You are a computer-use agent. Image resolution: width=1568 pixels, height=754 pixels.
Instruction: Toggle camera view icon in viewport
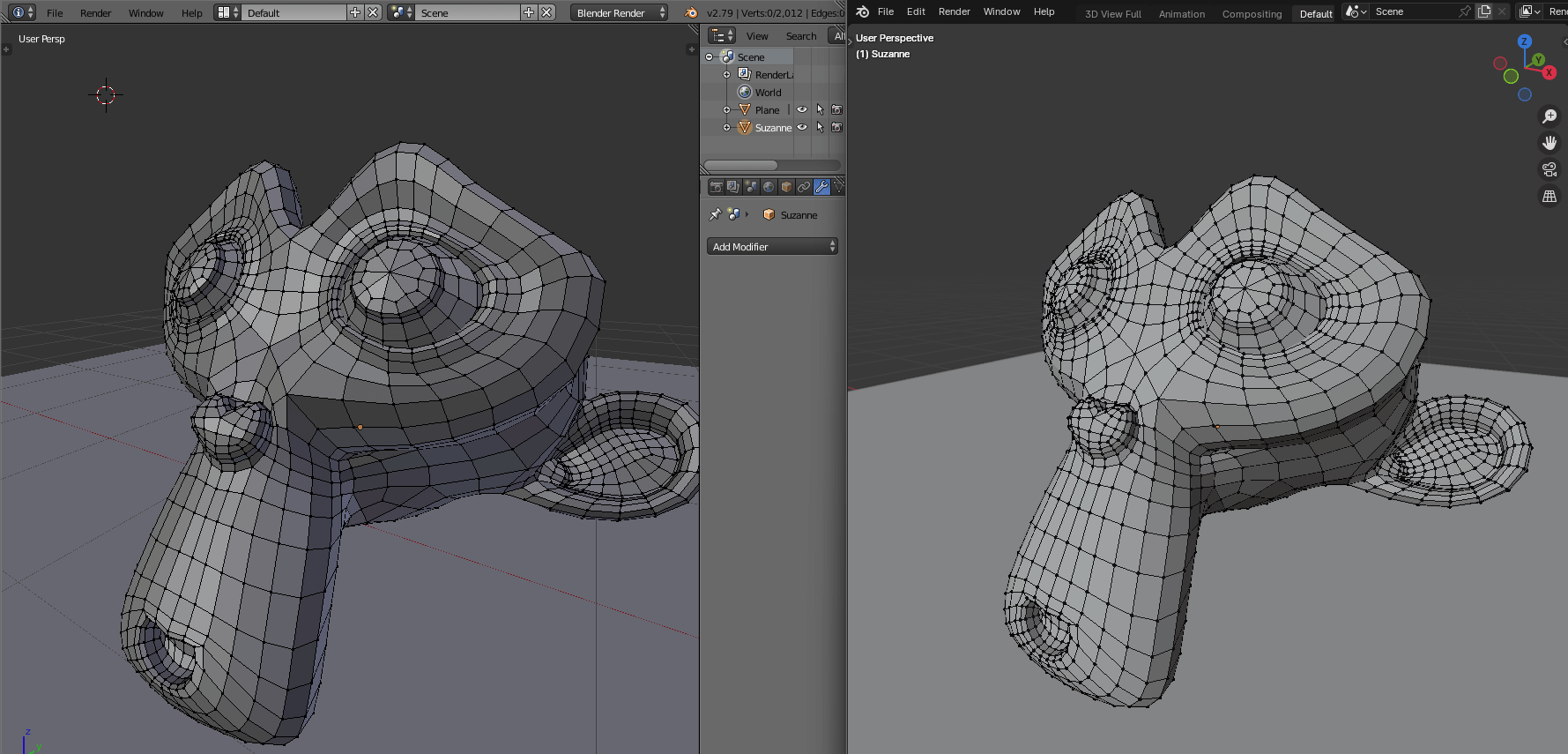click(x=1549, y=169)
